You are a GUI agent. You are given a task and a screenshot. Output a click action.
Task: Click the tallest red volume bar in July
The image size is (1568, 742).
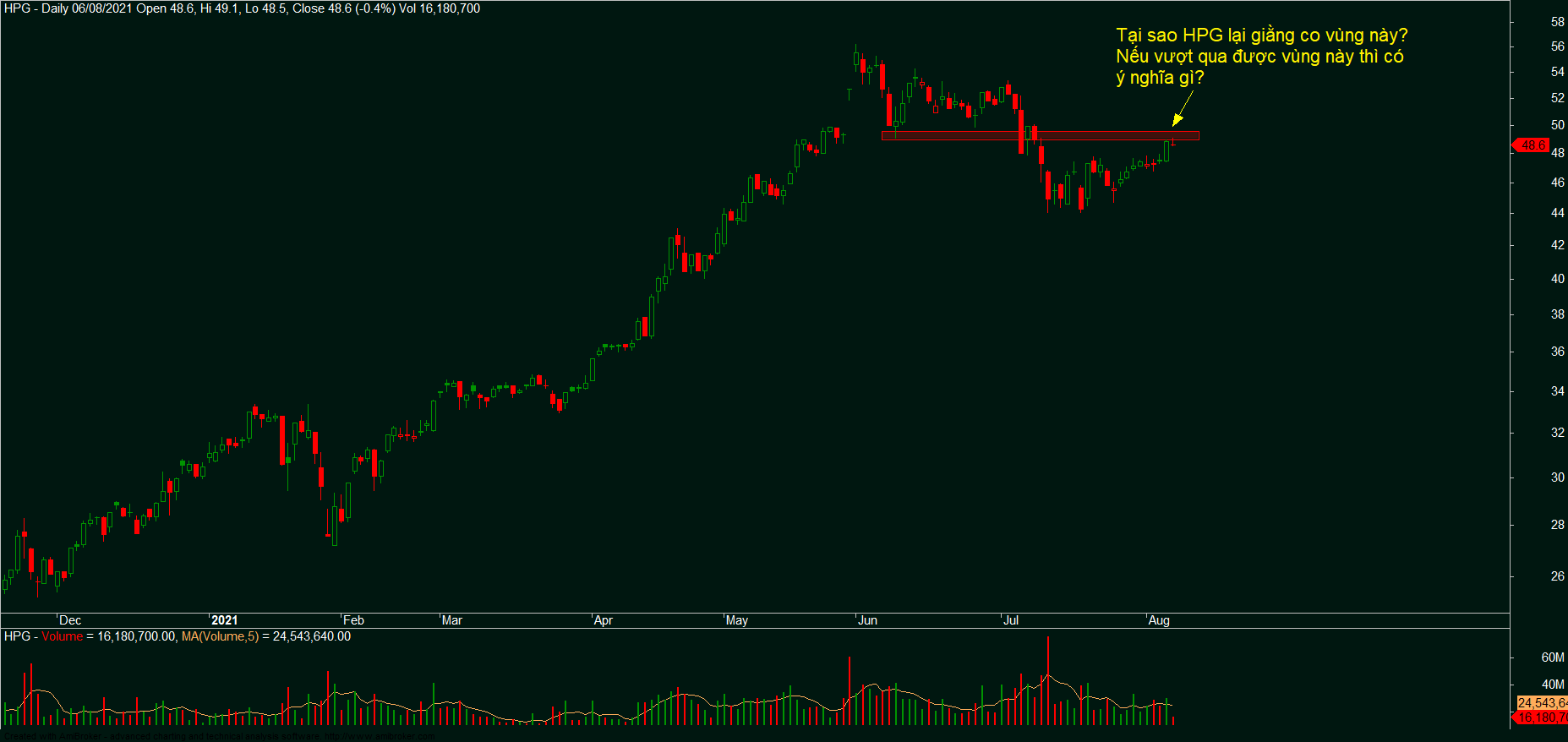point(1047,680)
